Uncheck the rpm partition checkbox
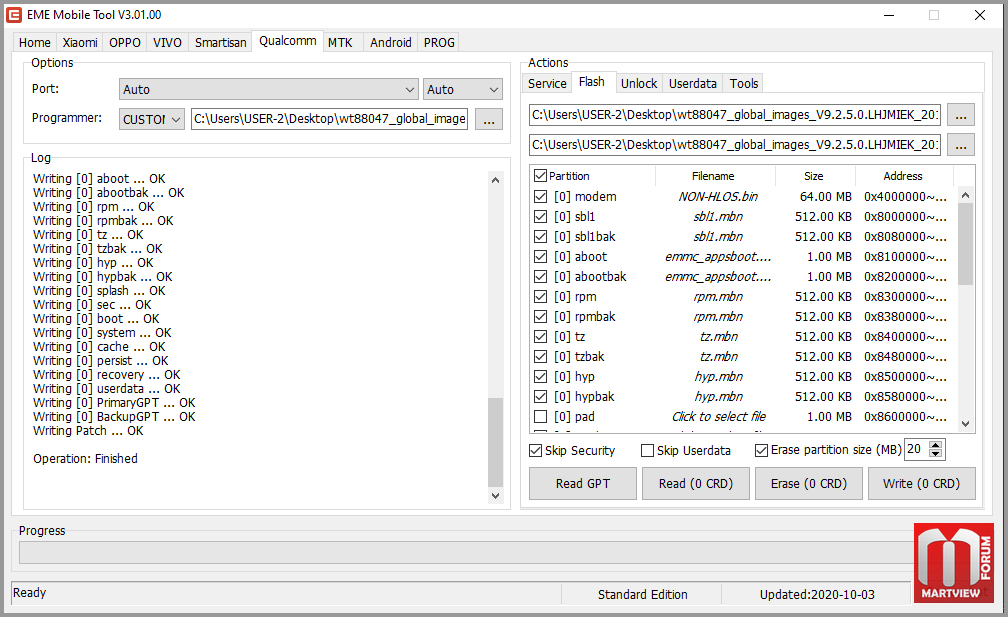The width and height of the screenshot is (1008, 617). click(541, 297)
